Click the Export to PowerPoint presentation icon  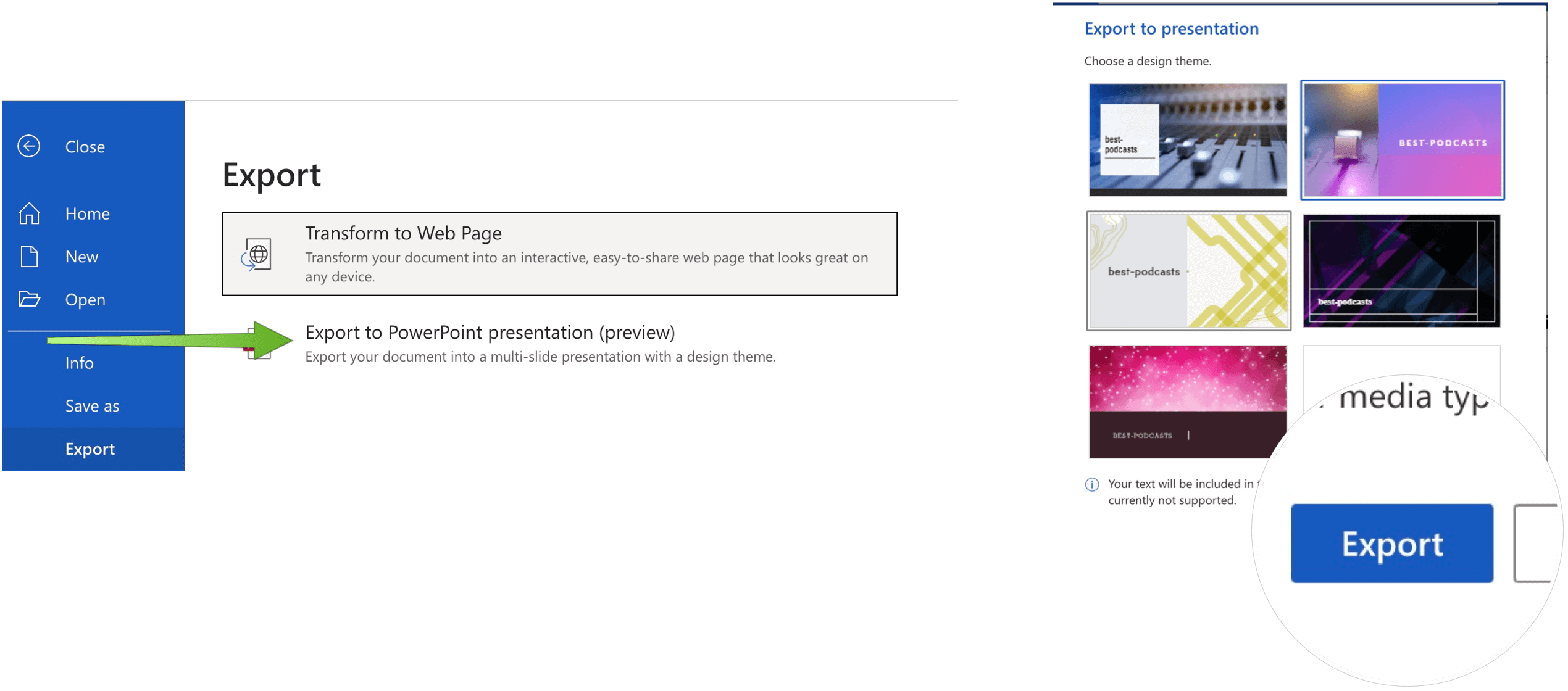click(x=259, y=341)
